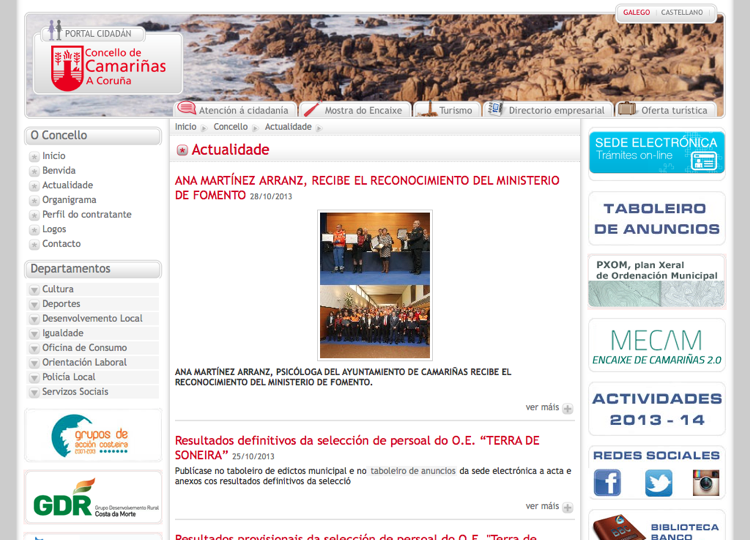Open Contacto in the O Concello menu
Screen dimensions: 750x540
(x=61, y=244)
